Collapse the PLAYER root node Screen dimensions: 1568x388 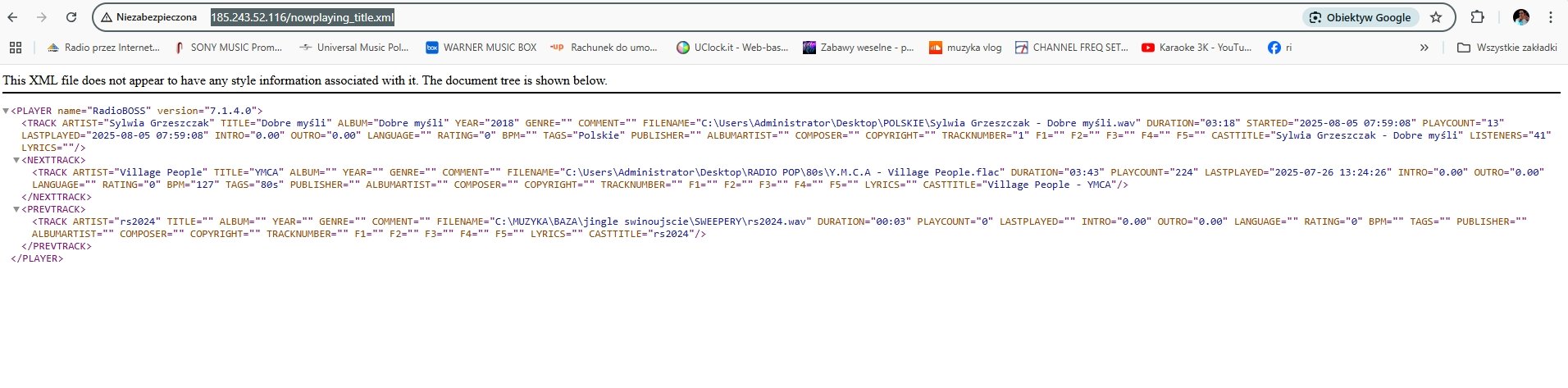coord(6,111)
